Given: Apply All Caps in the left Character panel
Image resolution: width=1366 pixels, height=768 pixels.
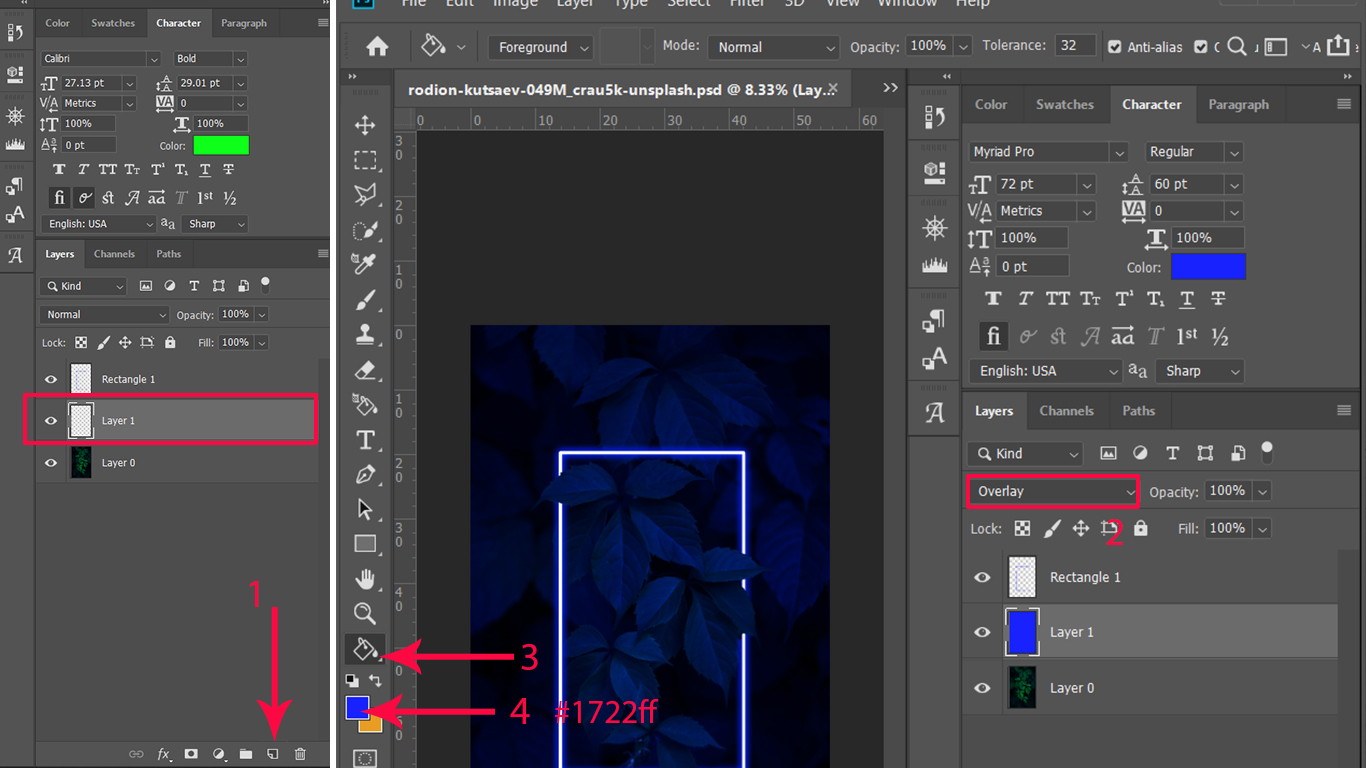Looking at the screenshot, I should [x=108, y=169].
